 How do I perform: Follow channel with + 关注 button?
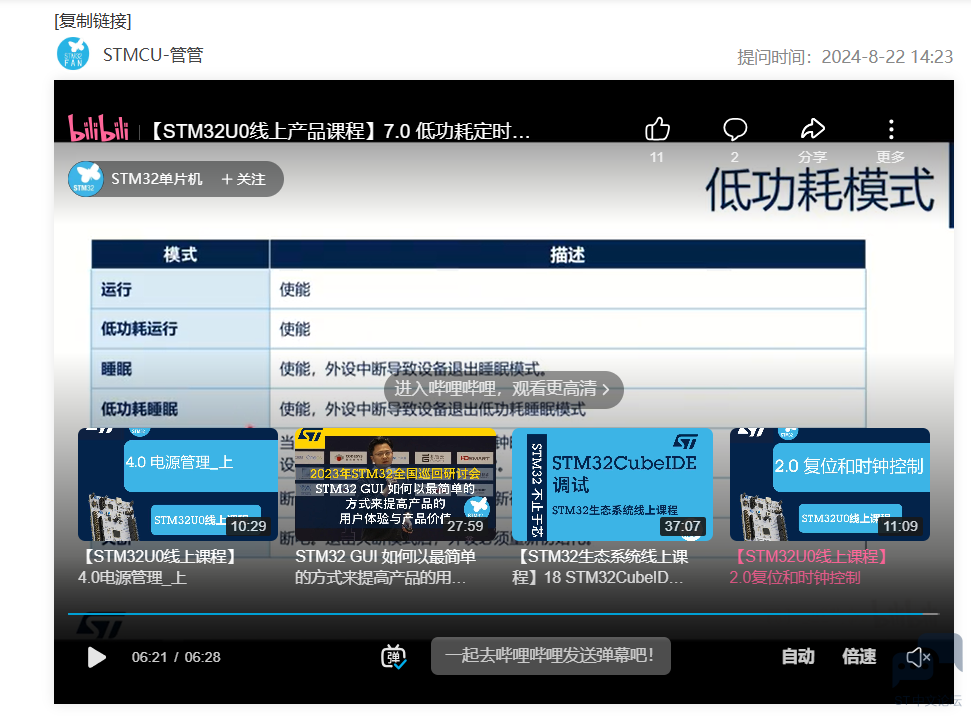[x=243, y=179]
